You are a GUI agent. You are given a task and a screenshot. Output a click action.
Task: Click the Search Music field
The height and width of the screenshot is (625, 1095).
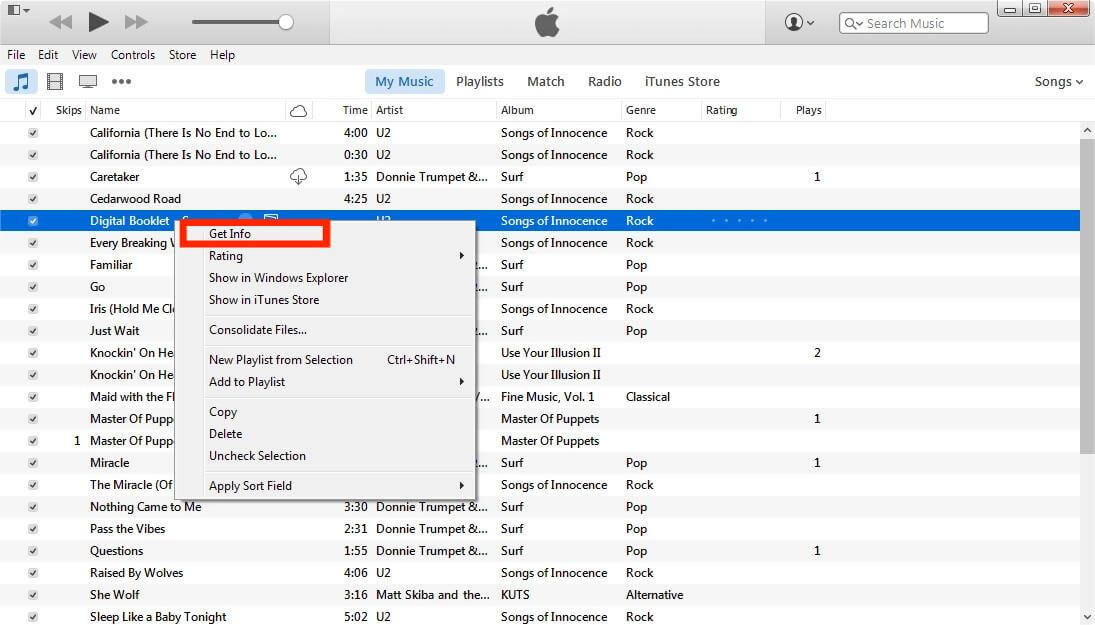pos(913,23)
